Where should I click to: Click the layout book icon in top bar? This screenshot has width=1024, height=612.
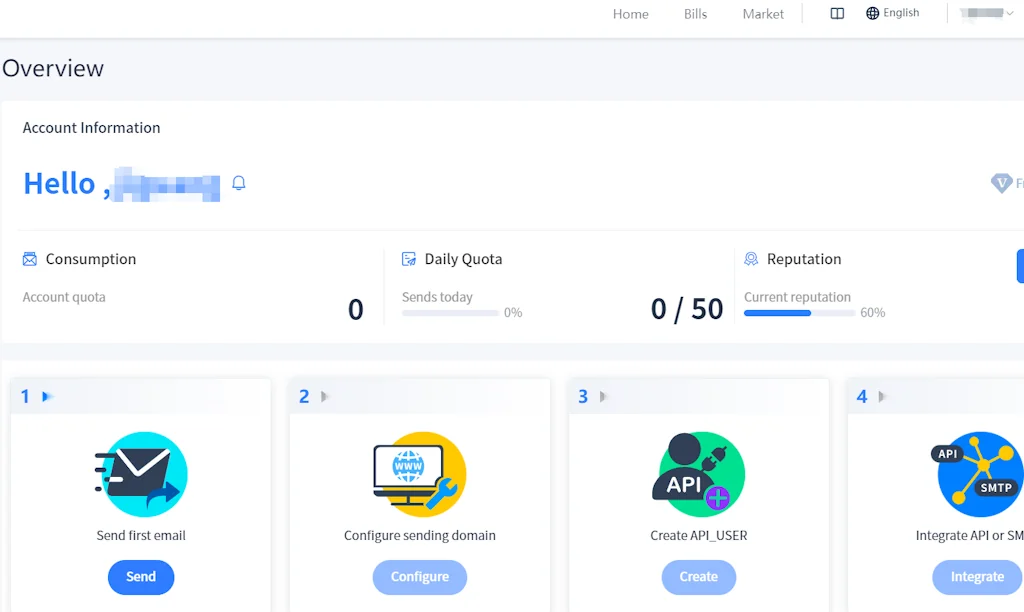coord(837,13)
